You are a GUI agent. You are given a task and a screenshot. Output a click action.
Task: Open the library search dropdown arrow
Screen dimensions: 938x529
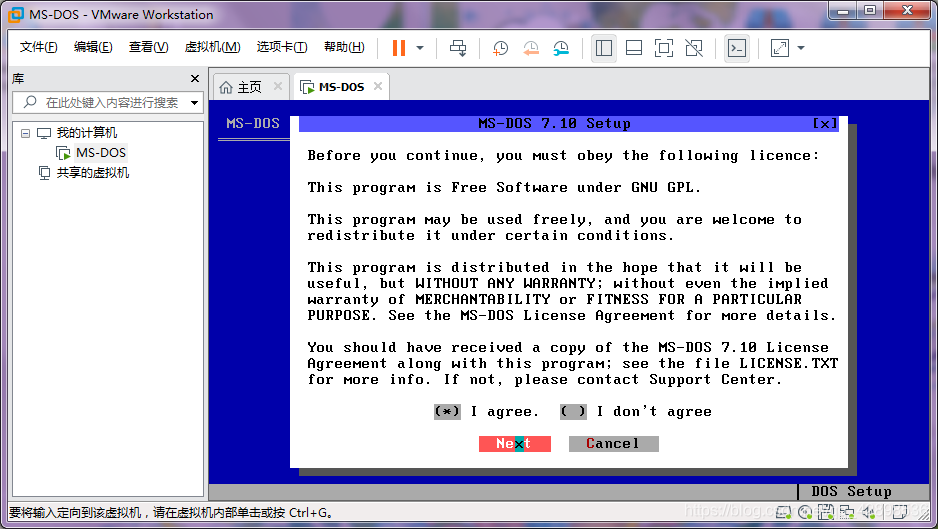click(194, 103)
